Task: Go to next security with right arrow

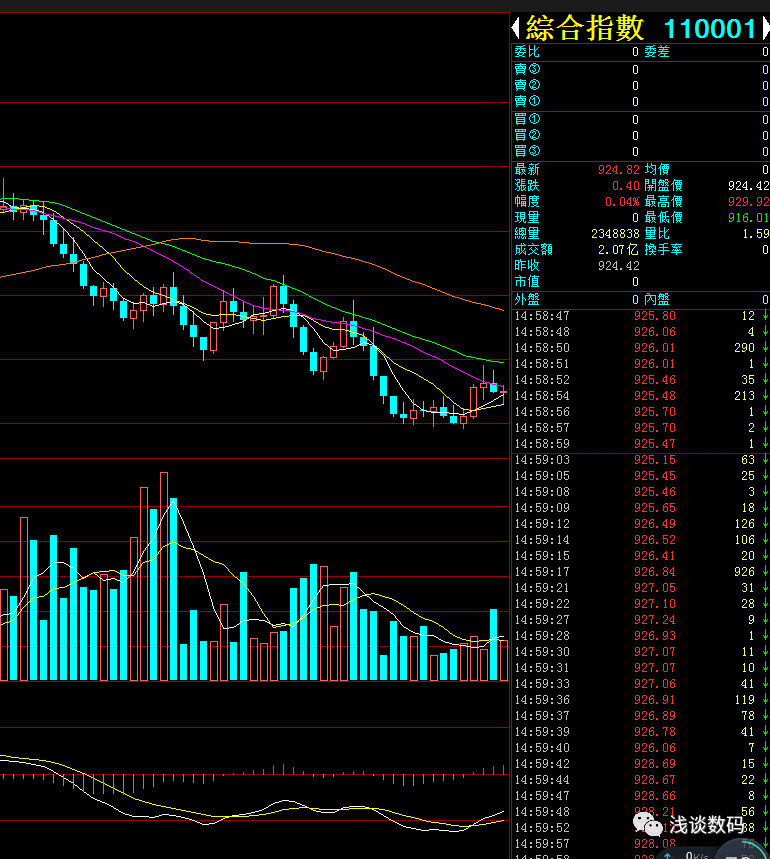Action: 766,27
